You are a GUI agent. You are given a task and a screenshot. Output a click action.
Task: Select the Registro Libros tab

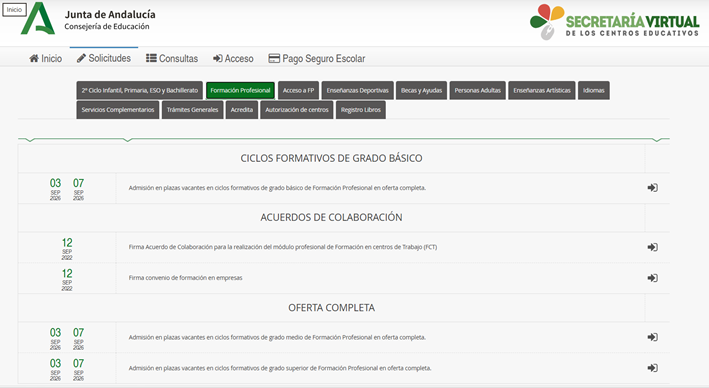click(361, 110)
